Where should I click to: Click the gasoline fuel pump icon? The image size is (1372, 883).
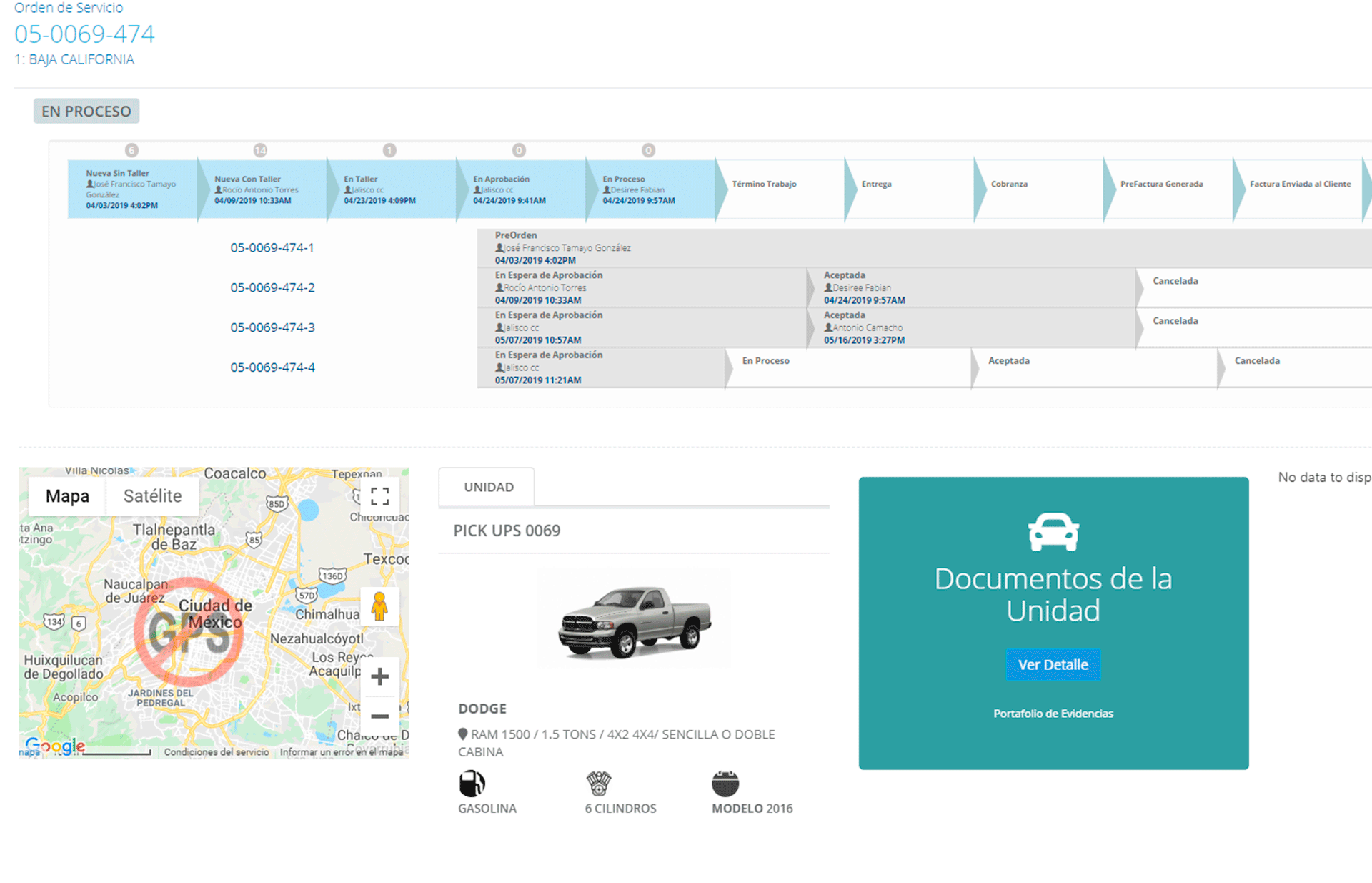coord(472,784)
